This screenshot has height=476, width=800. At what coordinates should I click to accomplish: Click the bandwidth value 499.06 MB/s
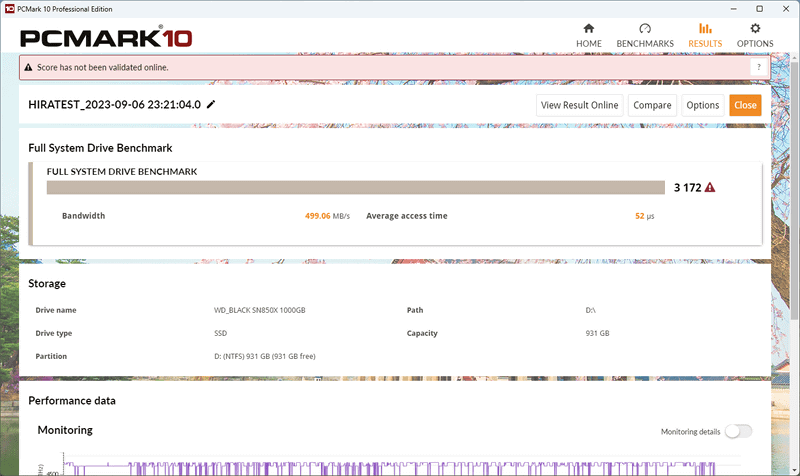pyautogui.click(x=327, y=216)
